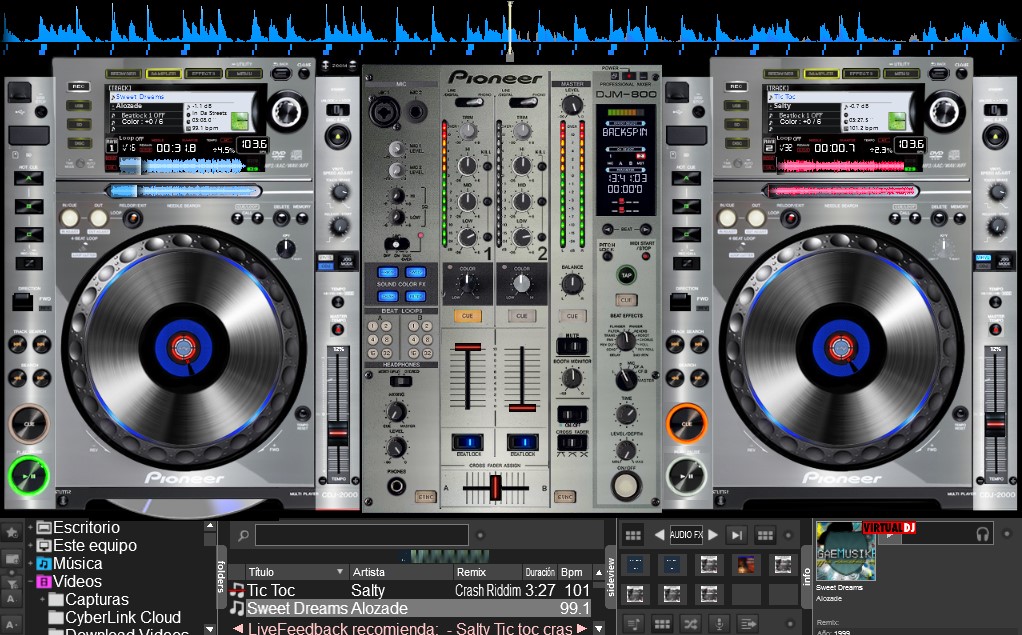Hit the CUE button on left deck

tap(29, 424)
